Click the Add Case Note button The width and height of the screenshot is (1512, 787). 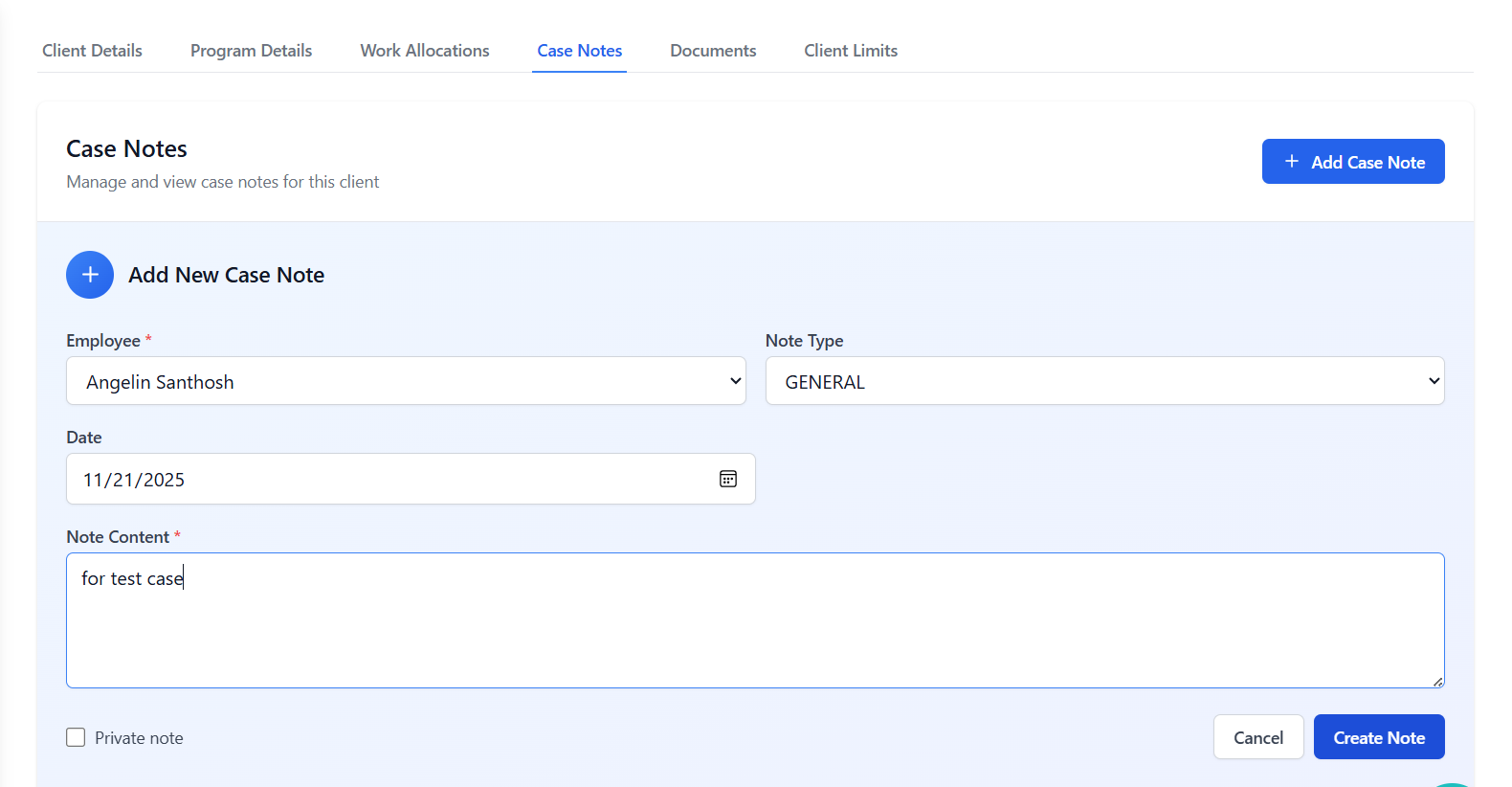(1352, 162)
